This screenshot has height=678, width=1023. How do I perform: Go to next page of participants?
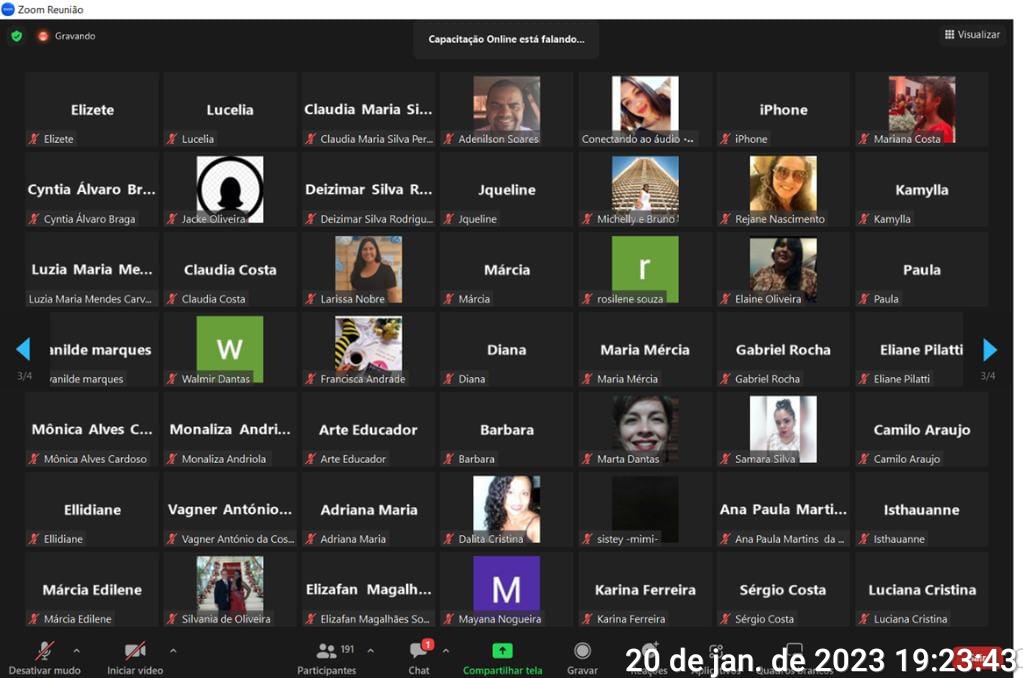tap(990, 350)
